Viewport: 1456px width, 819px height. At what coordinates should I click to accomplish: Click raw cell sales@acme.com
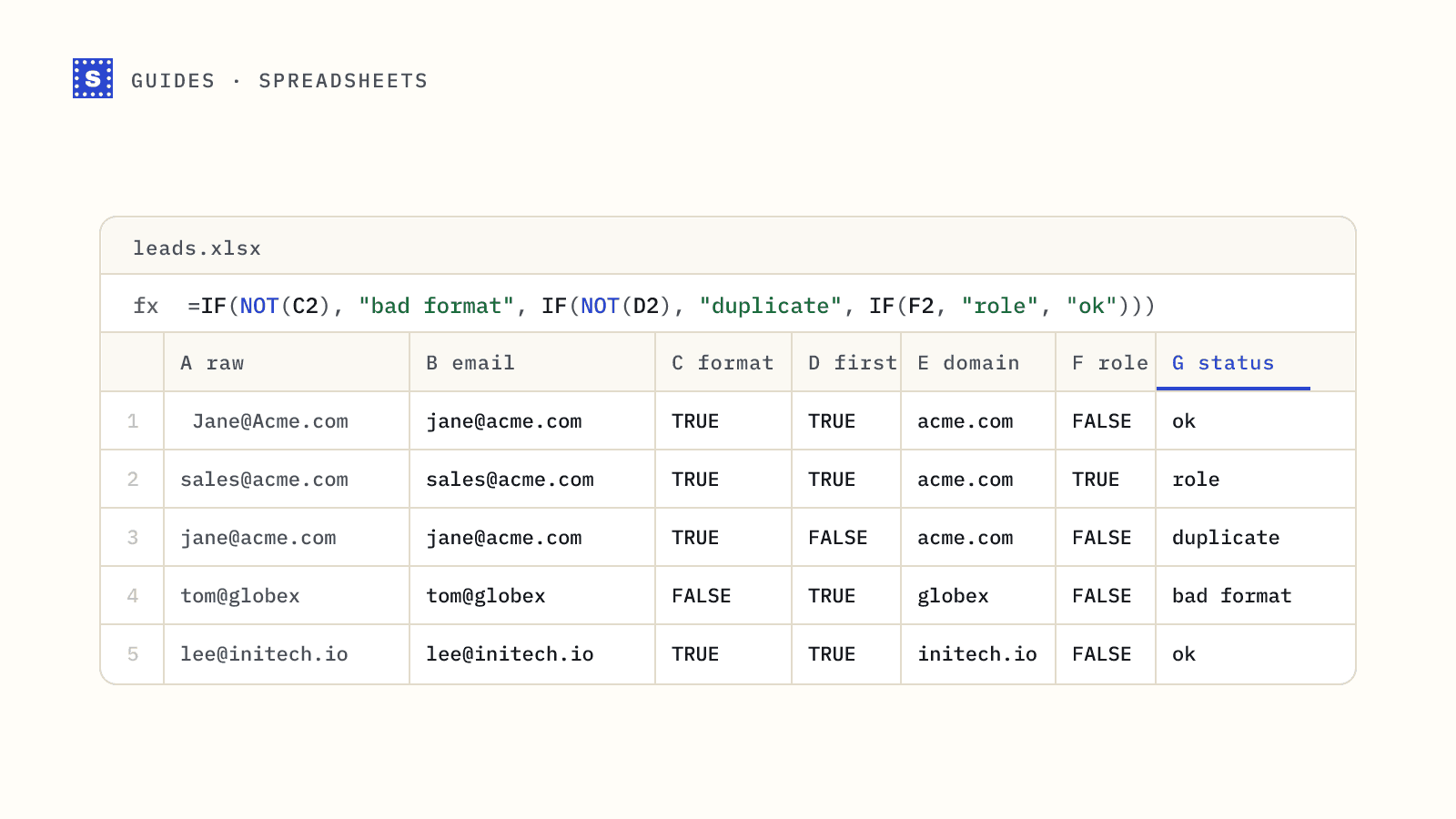[287, 480]
